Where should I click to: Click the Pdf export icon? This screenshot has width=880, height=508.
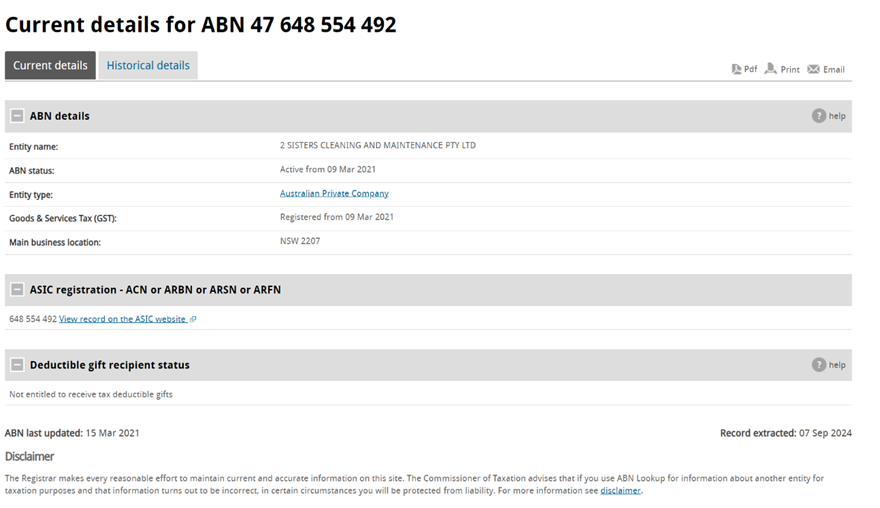[737, 69]
